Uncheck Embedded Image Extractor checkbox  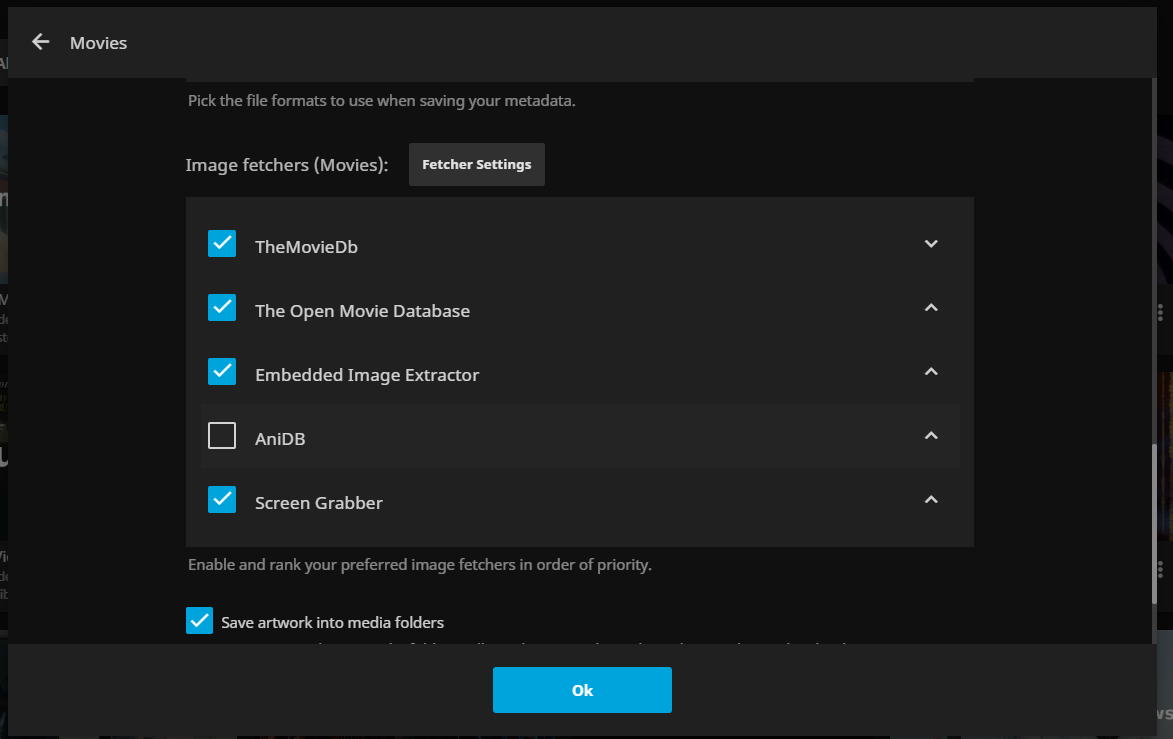[x=222, y=372]
